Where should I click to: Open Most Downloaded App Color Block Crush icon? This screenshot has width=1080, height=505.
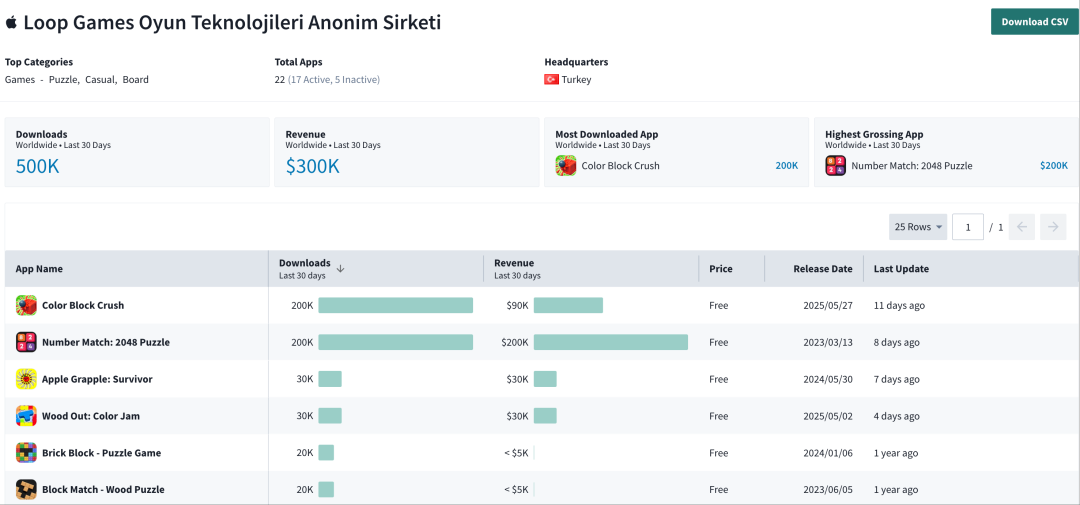click(566, 166)
